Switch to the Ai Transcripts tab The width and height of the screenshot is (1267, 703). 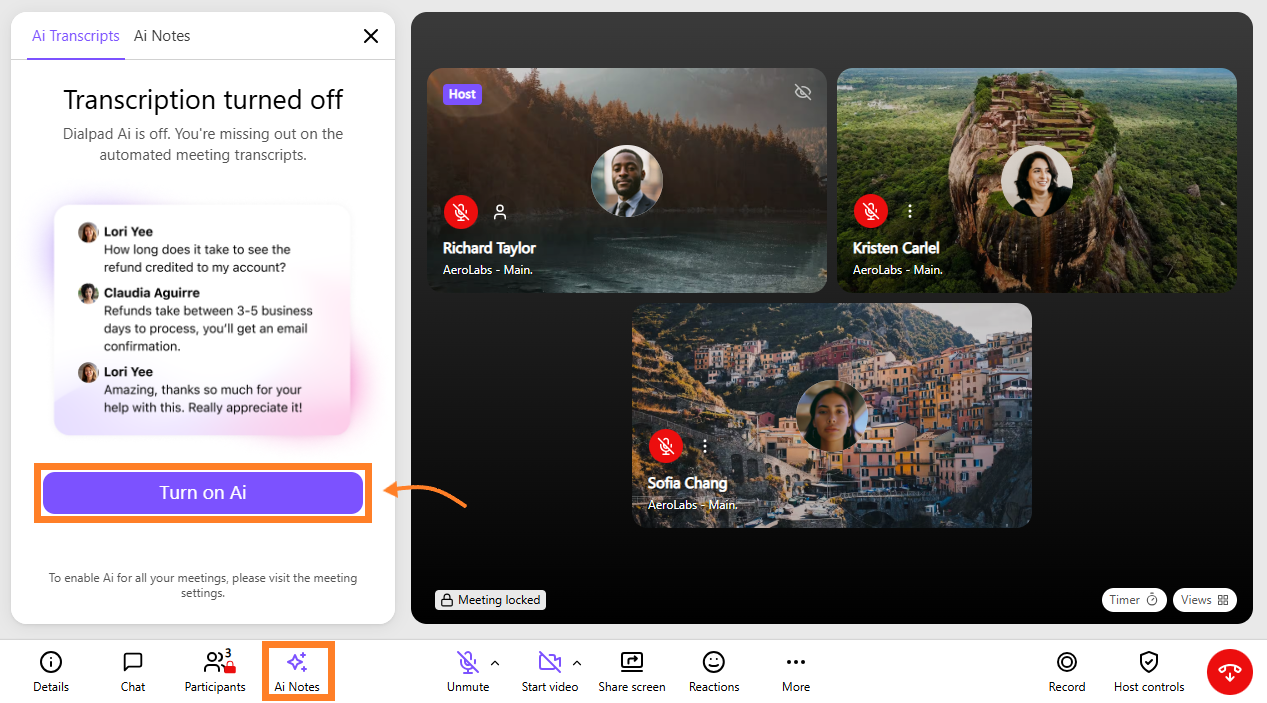76,36
